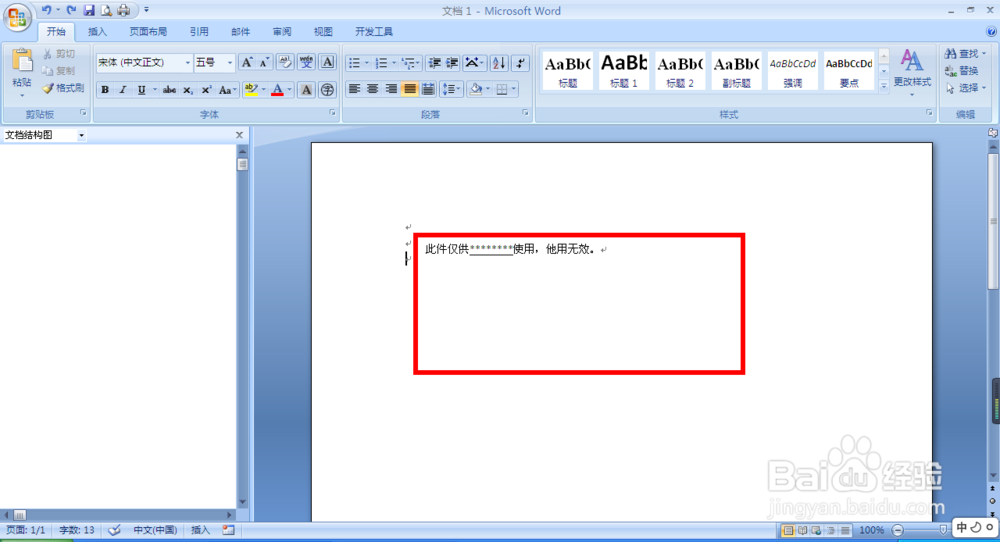Click the 粘贴 paste icon
This screenshot has height=542, width=1000.
coord(22,61)
